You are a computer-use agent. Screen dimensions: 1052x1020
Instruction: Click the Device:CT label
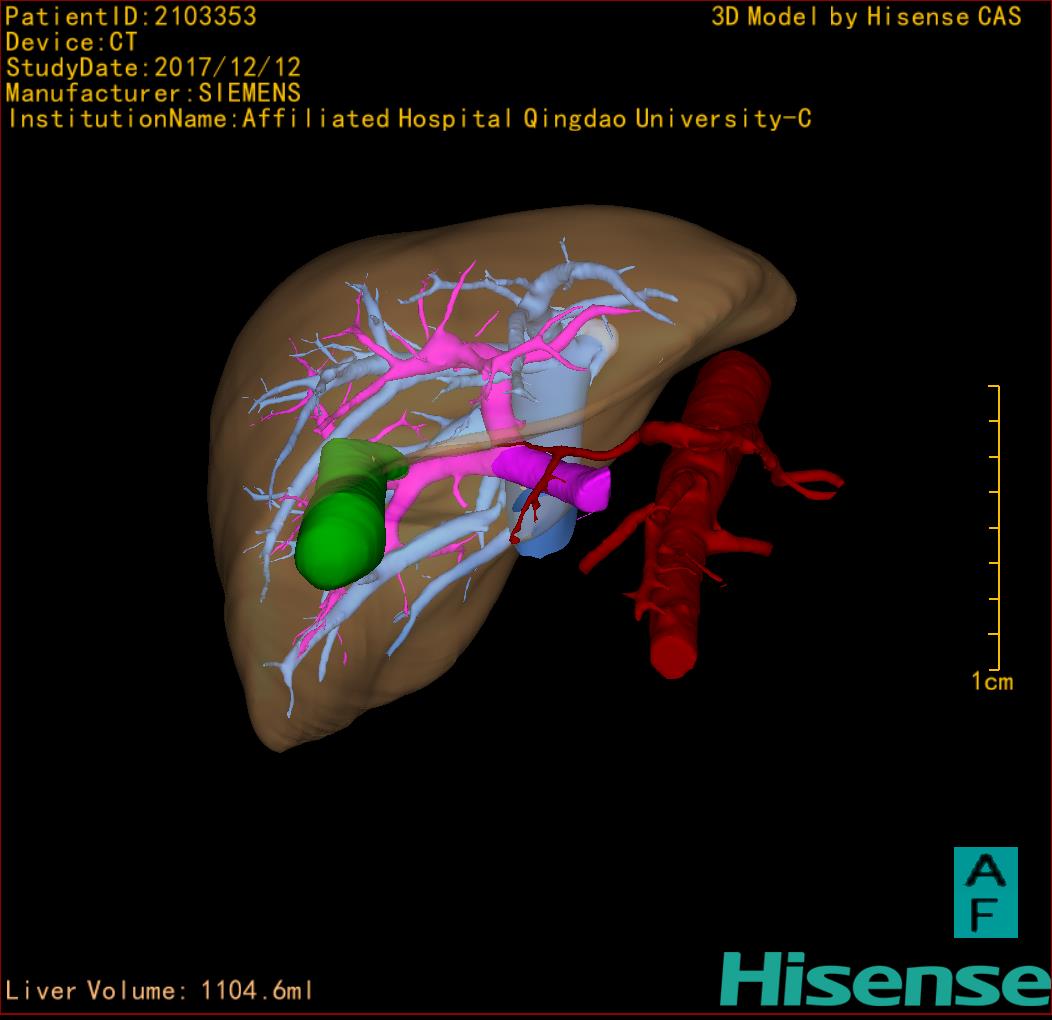point(71,42)
